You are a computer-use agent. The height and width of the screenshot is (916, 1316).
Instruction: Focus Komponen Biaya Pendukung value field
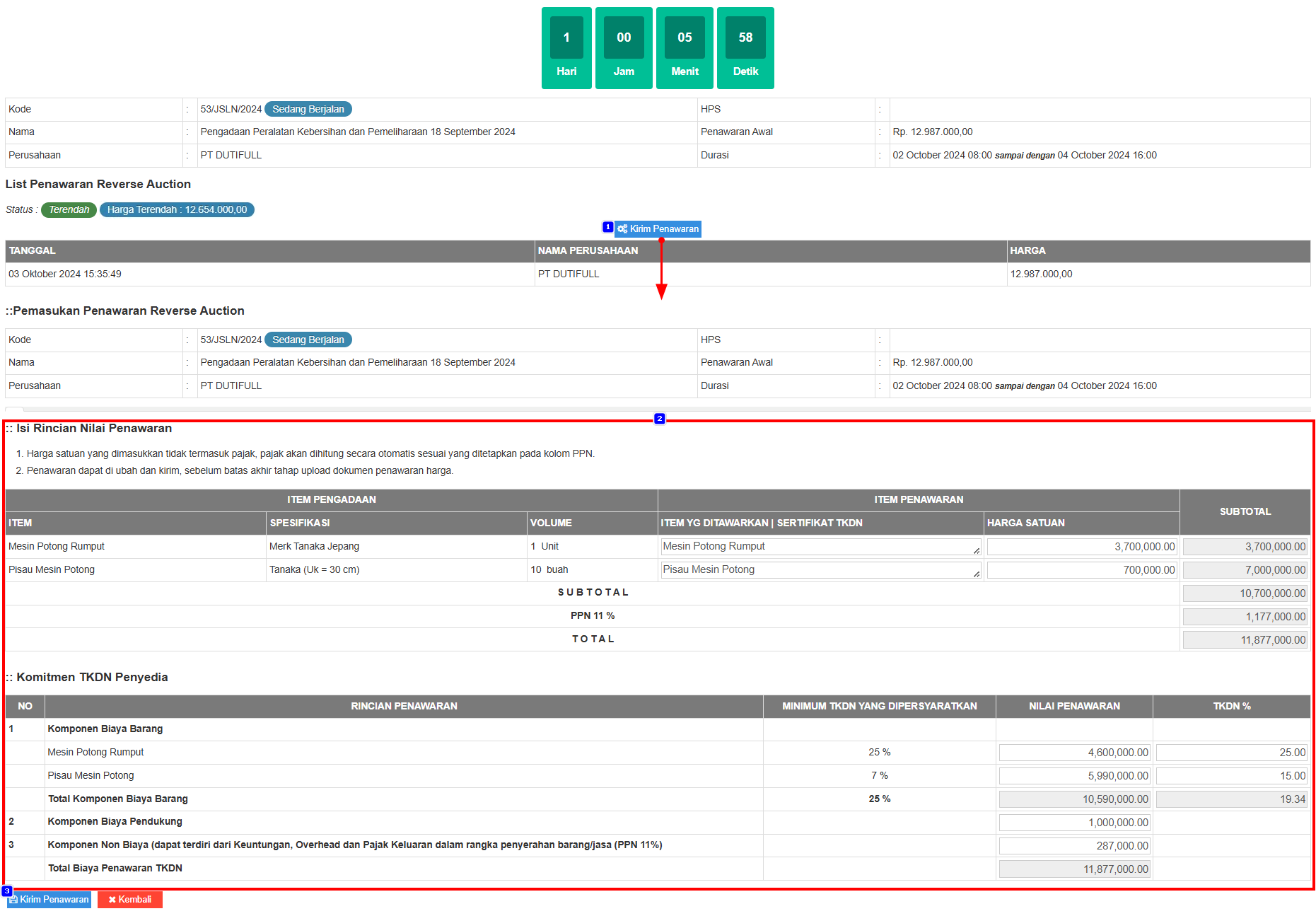click(x=1074, y=823)
